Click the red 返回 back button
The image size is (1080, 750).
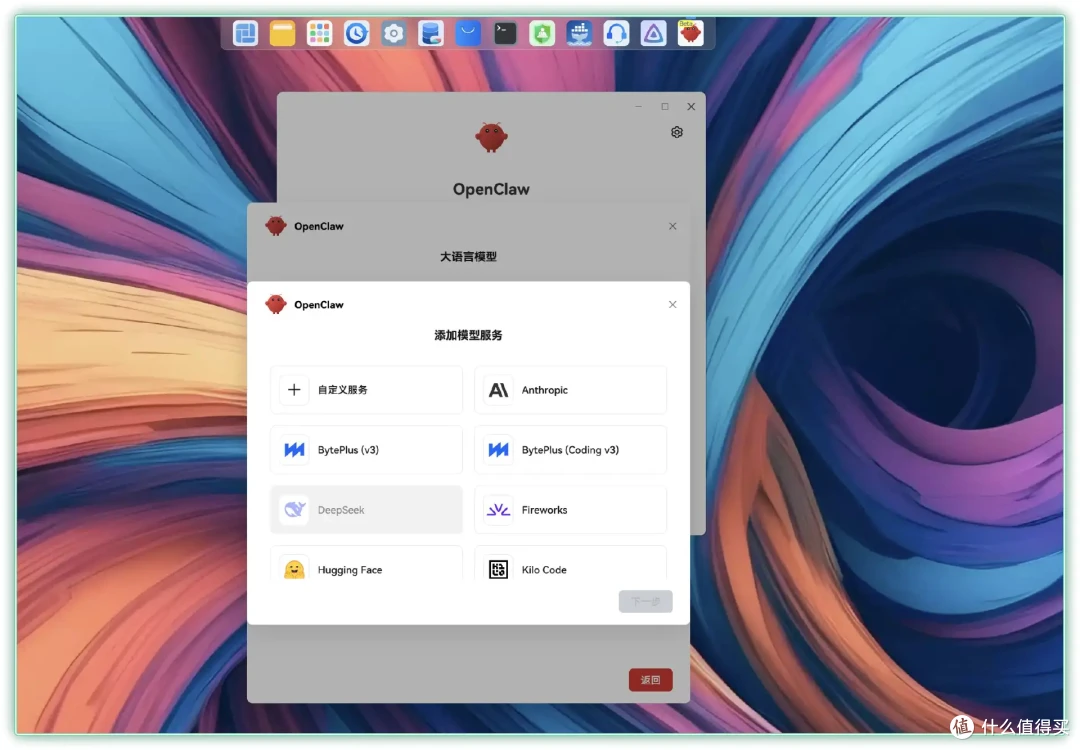[x=650, y=680]
